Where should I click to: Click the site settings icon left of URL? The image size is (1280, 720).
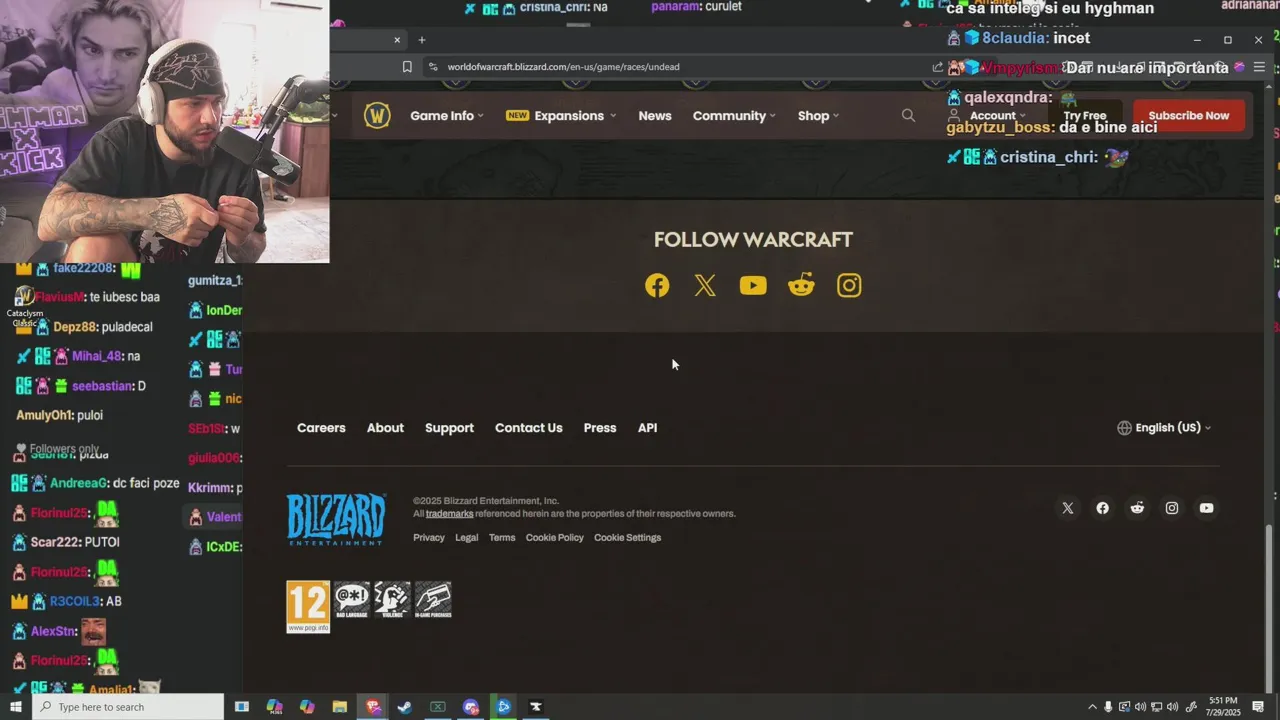coord(432,67)
